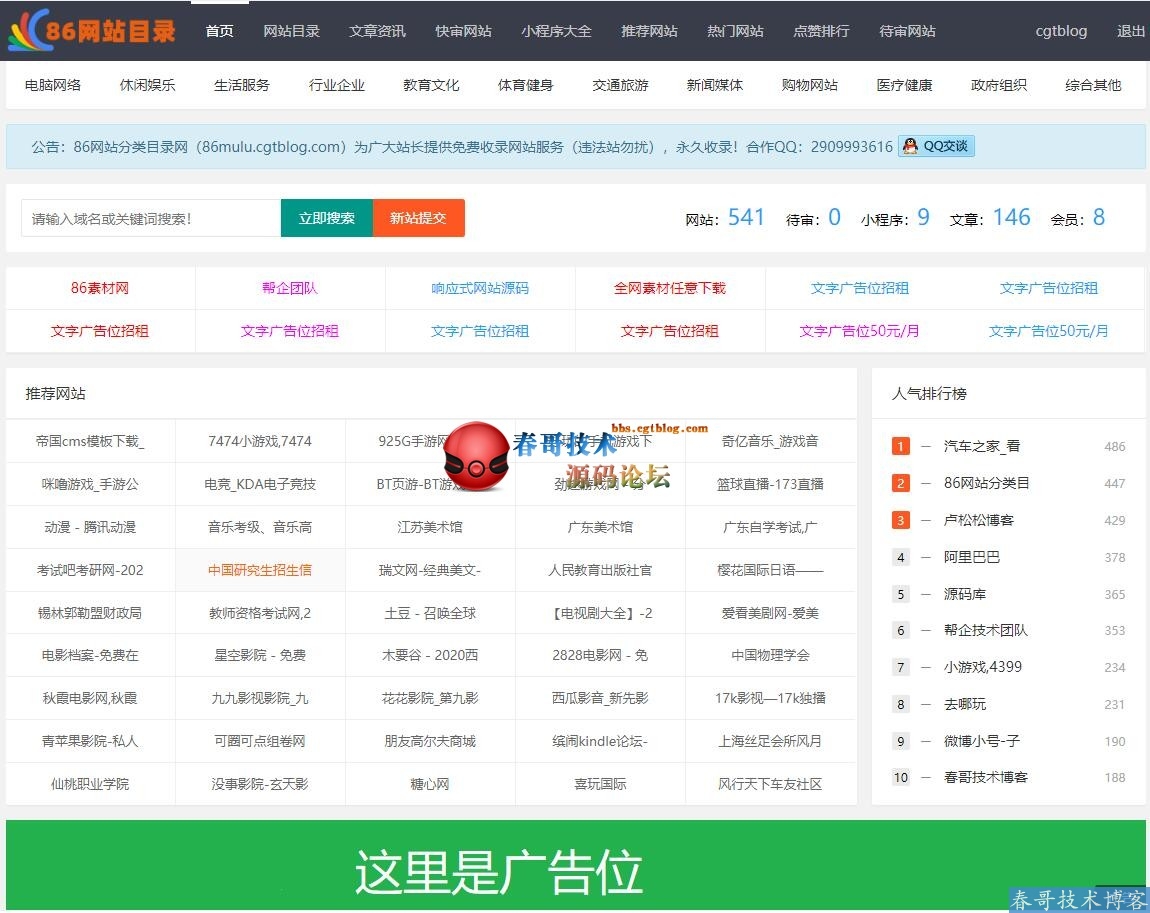Visit the 中国研究生招生信 site link
The height and width of the screenshot is (913, 1150).
pos(260,570)
